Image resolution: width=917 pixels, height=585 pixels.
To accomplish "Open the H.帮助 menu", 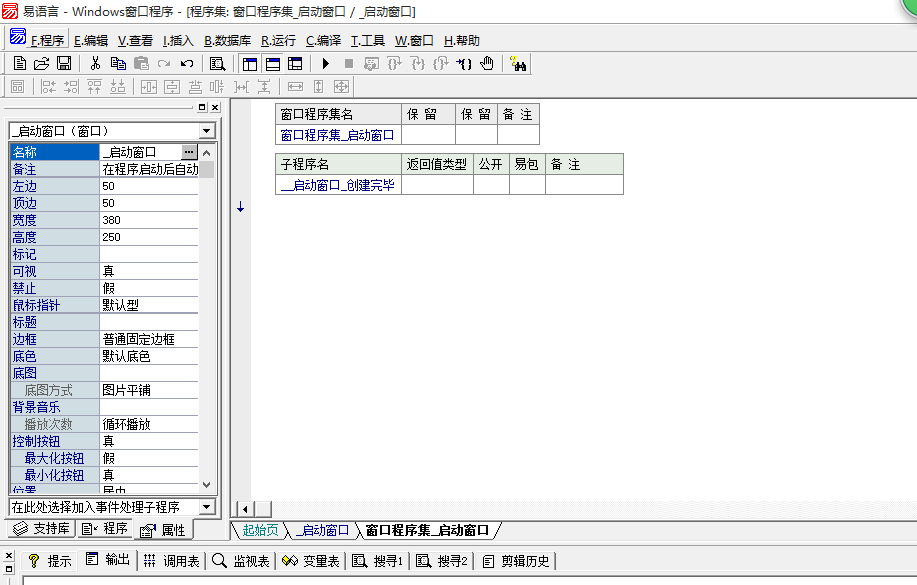I will click(461, 40).
